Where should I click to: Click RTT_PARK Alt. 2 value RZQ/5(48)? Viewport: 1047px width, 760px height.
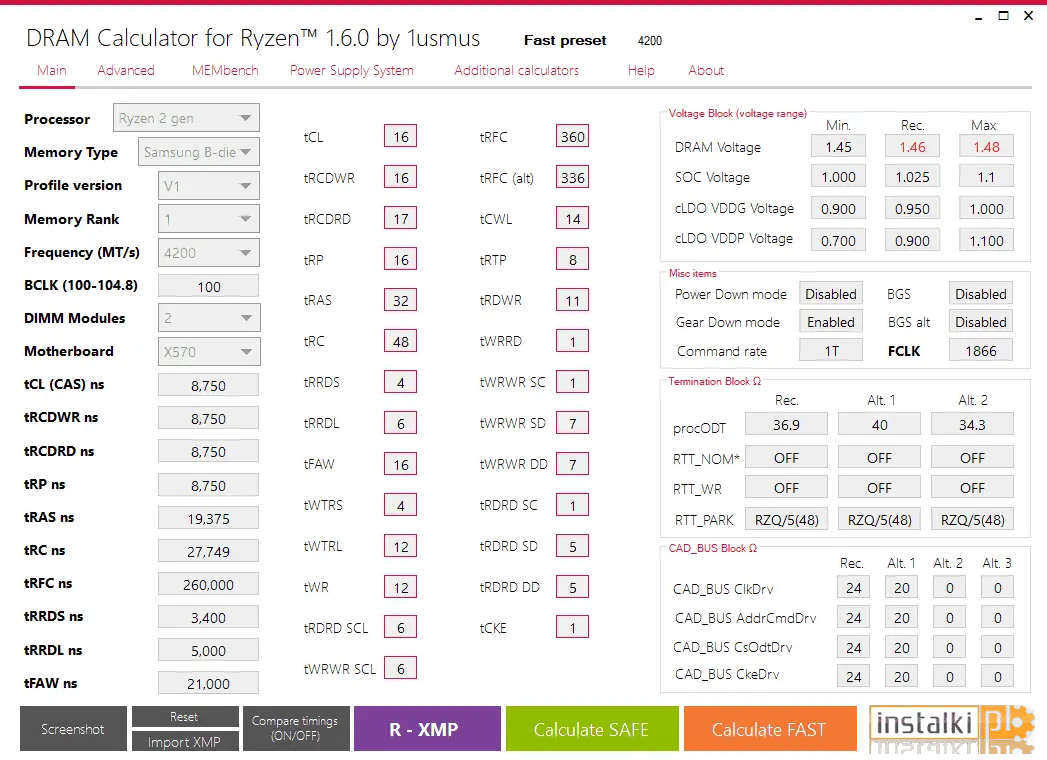(972, 520)
